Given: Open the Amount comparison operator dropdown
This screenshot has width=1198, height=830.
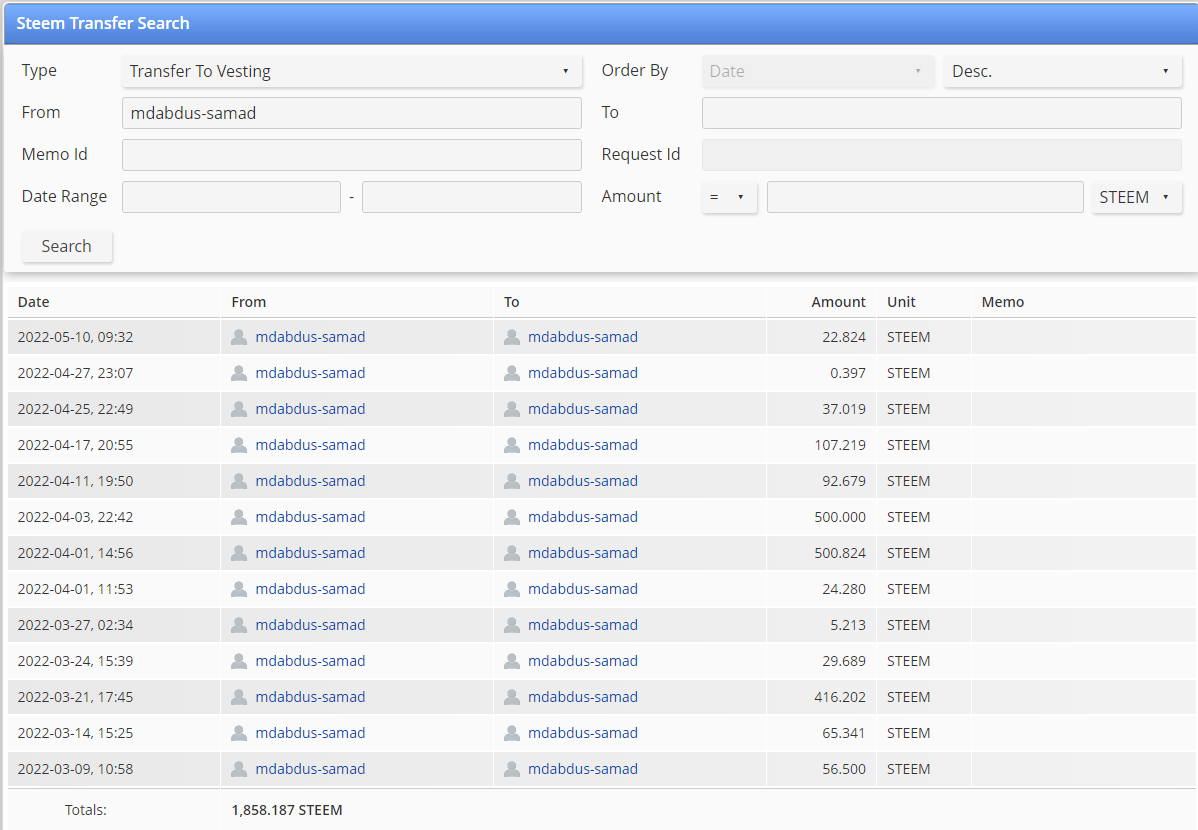Looking at the screenshot, I should (x=729, y=197).
